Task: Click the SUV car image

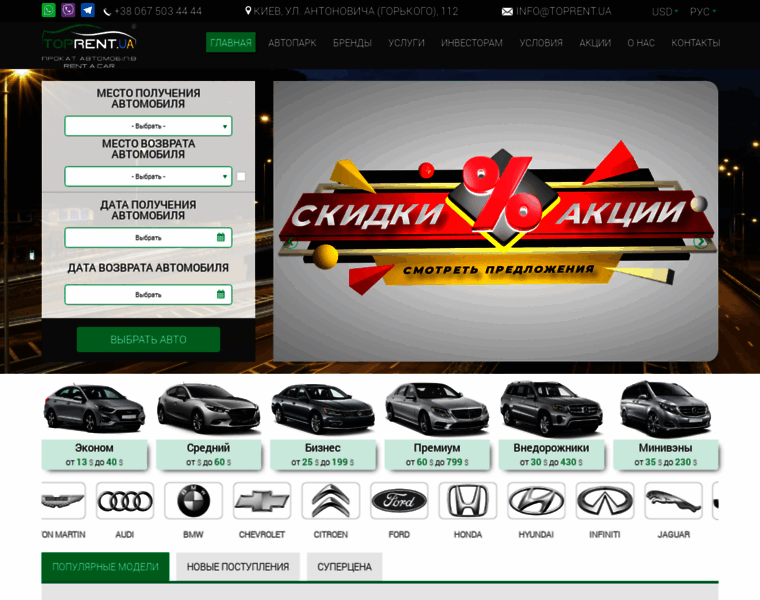Action: click(x=552, y=408)
